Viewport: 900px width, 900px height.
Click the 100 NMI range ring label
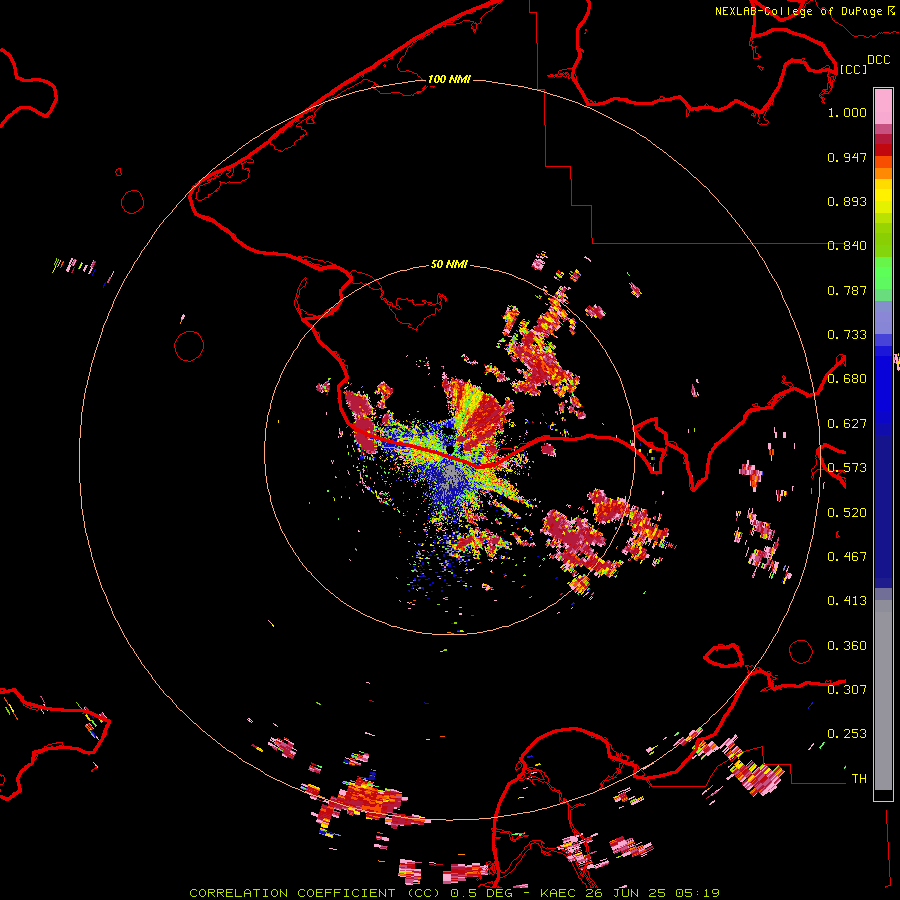point(449,79)
